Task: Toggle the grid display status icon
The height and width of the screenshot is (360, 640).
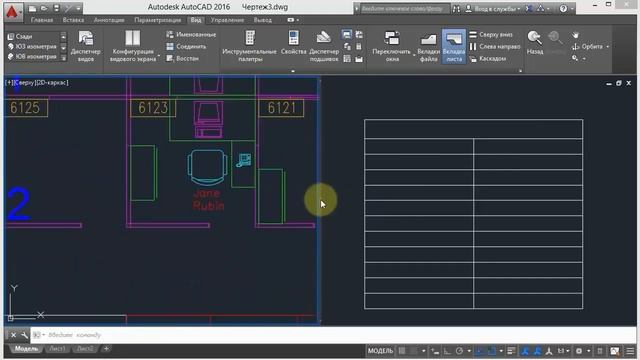Action: pyautogui.click(x=402, y=351)
